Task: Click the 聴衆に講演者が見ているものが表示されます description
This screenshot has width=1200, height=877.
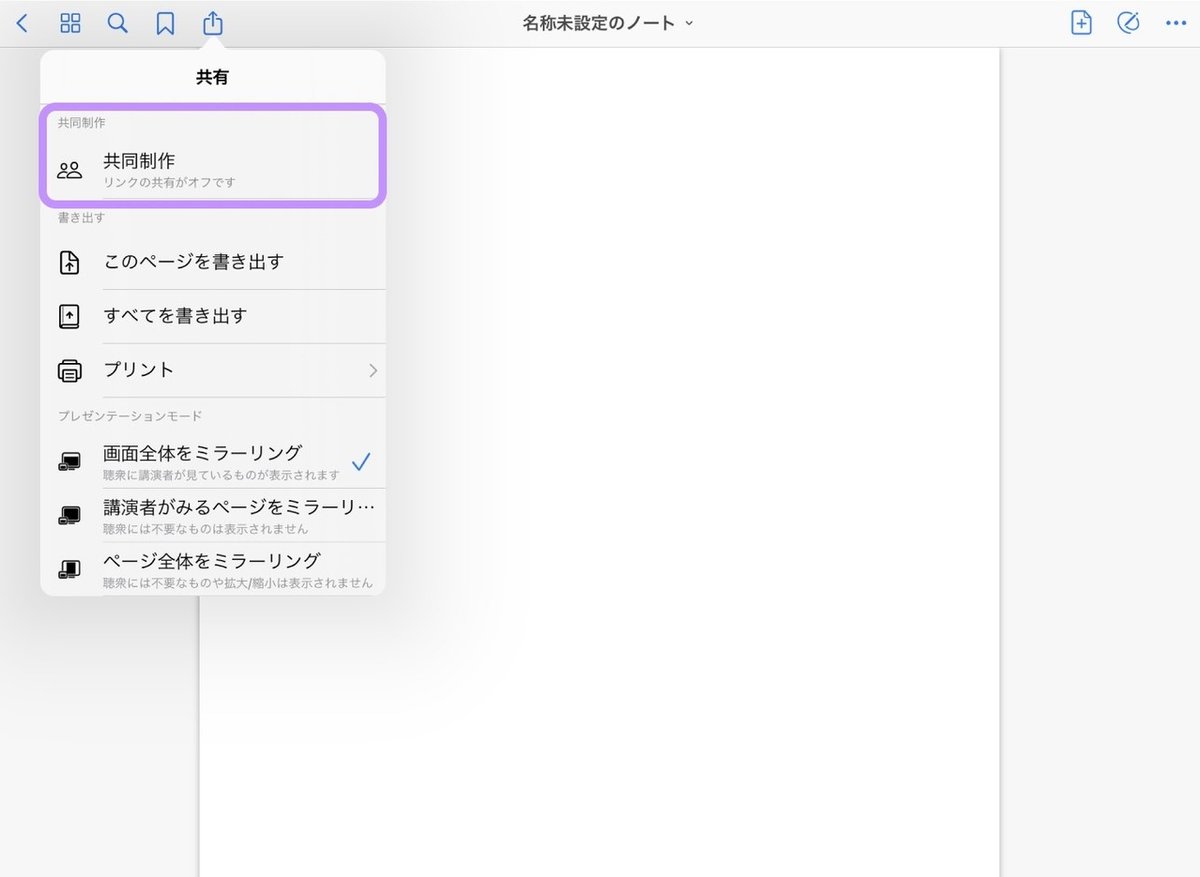Action: tap(222, 475)
